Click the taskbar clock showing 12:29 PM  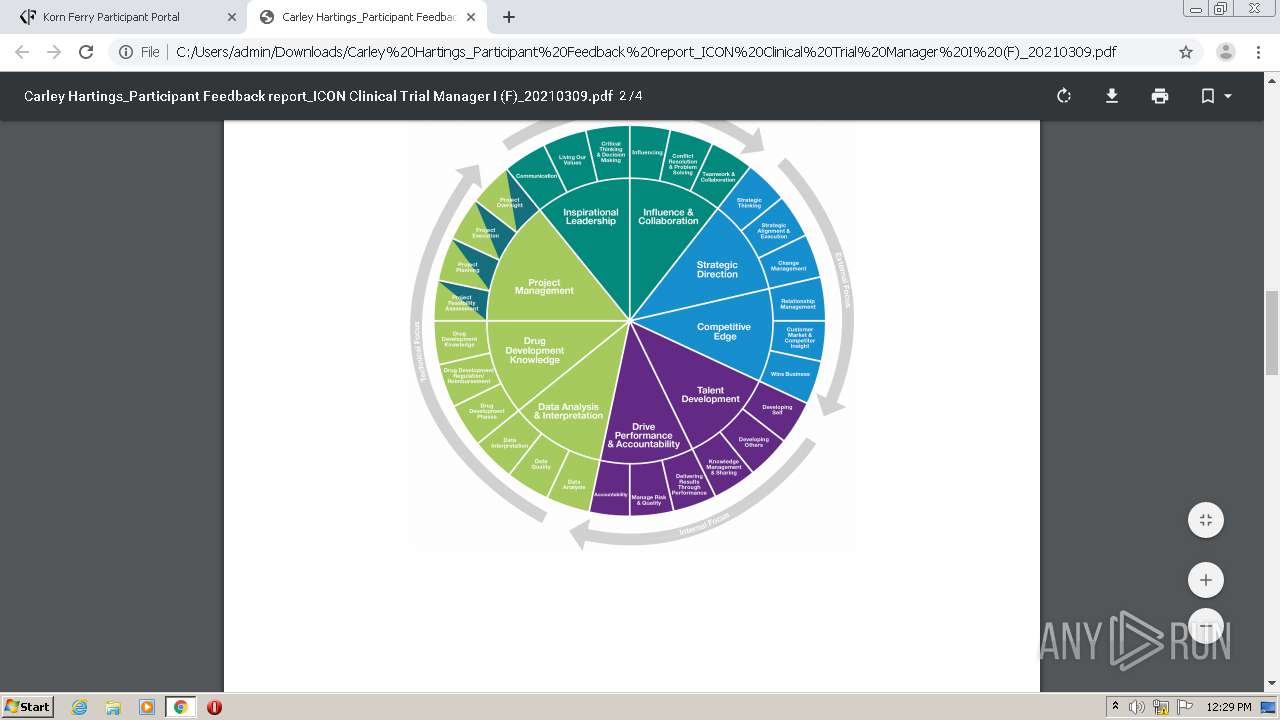pos(1229,707)
